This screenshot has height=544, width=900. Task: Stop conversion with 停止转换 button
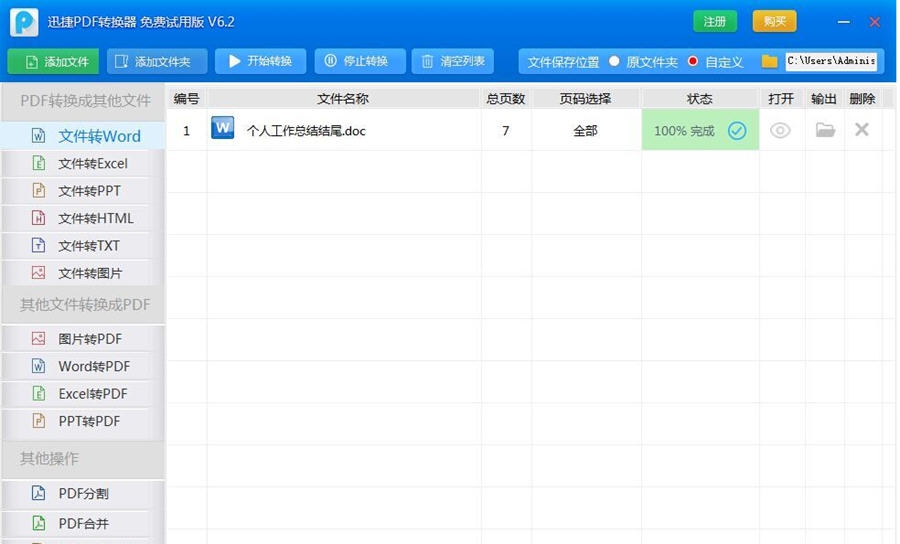(x=360, y=61)
